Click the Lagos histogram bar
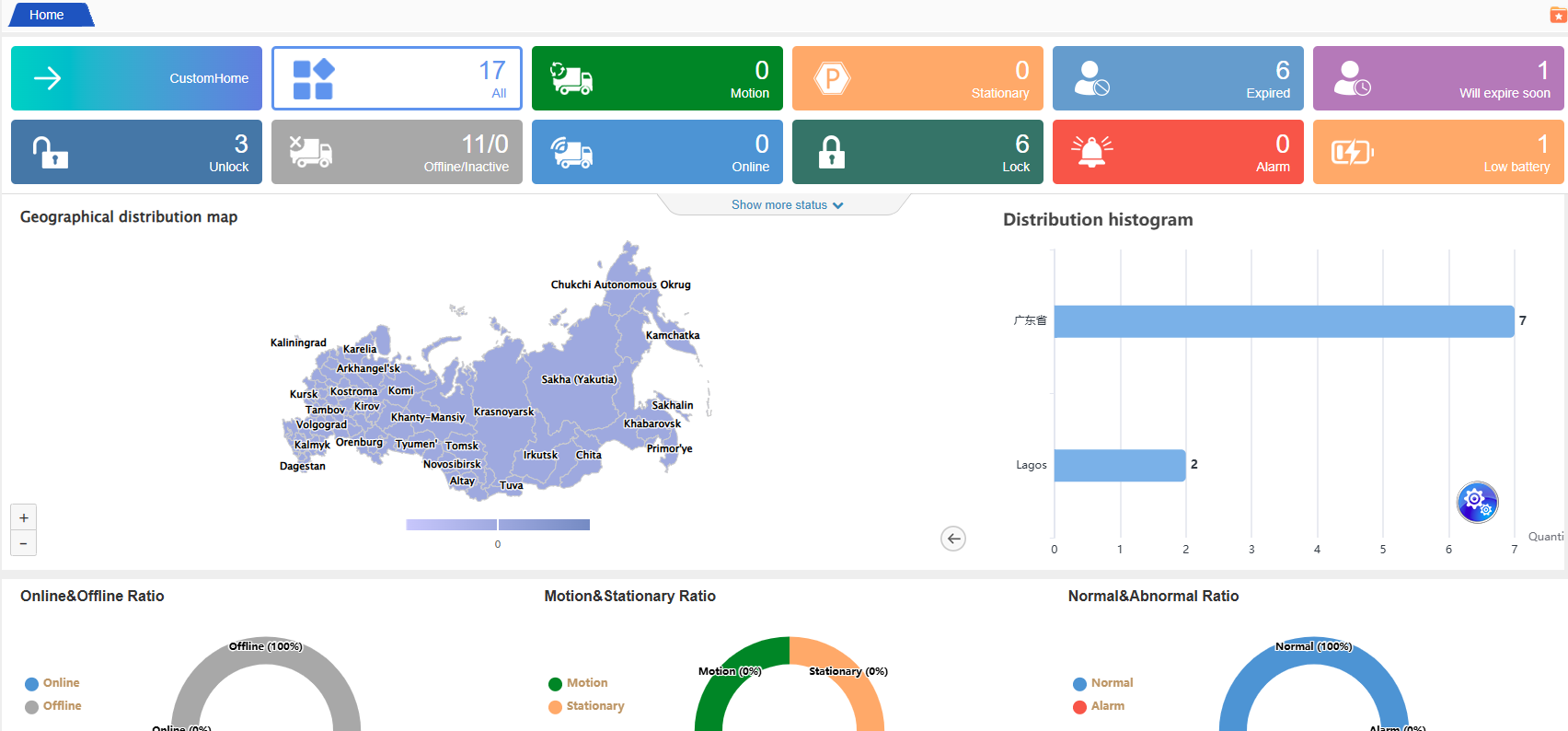The width and height of the screenshot is (1568, 731). coord(1119,465)
